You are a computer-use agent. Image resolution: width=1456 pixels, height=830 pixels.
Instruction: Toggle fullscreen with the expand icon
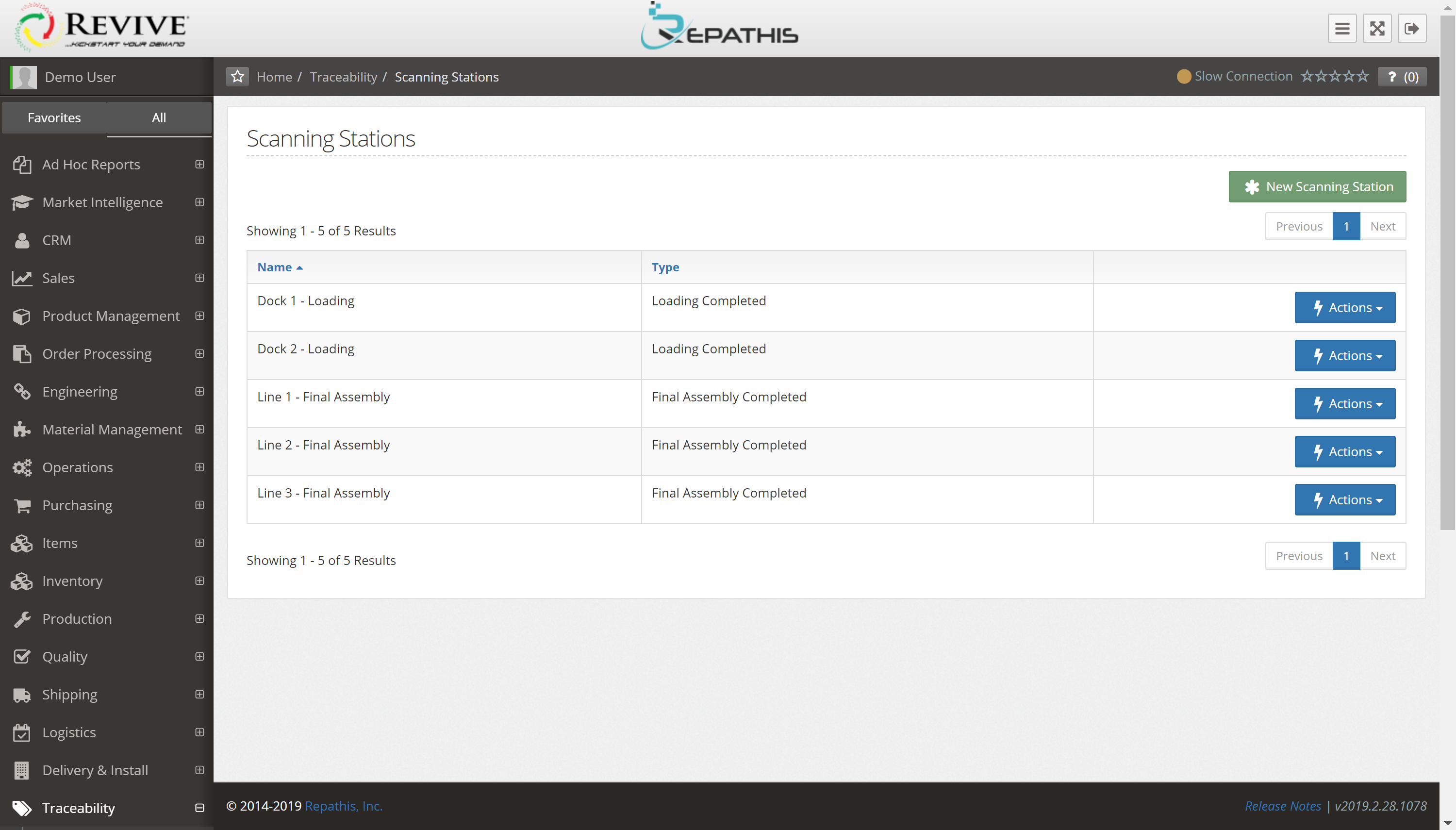pyautogui.click(x=1377, y=29)
